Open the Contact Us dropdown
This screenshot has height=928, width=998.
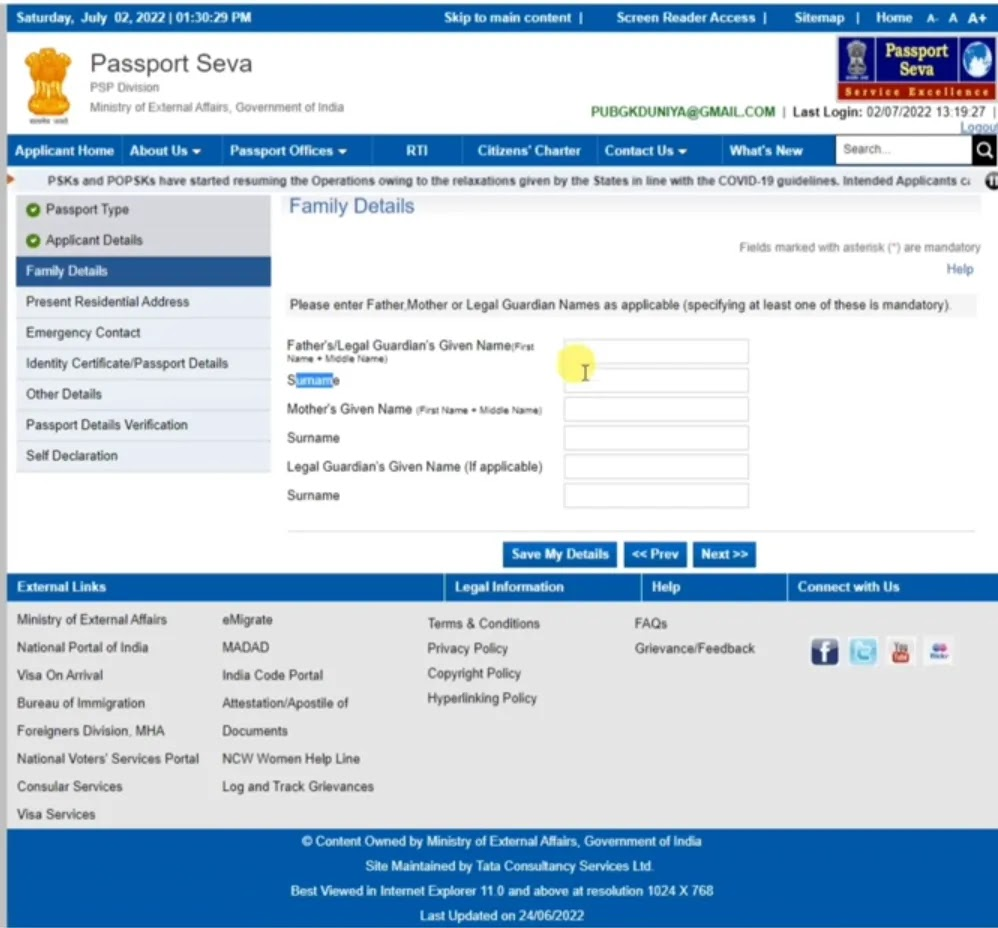coord(644,150)
